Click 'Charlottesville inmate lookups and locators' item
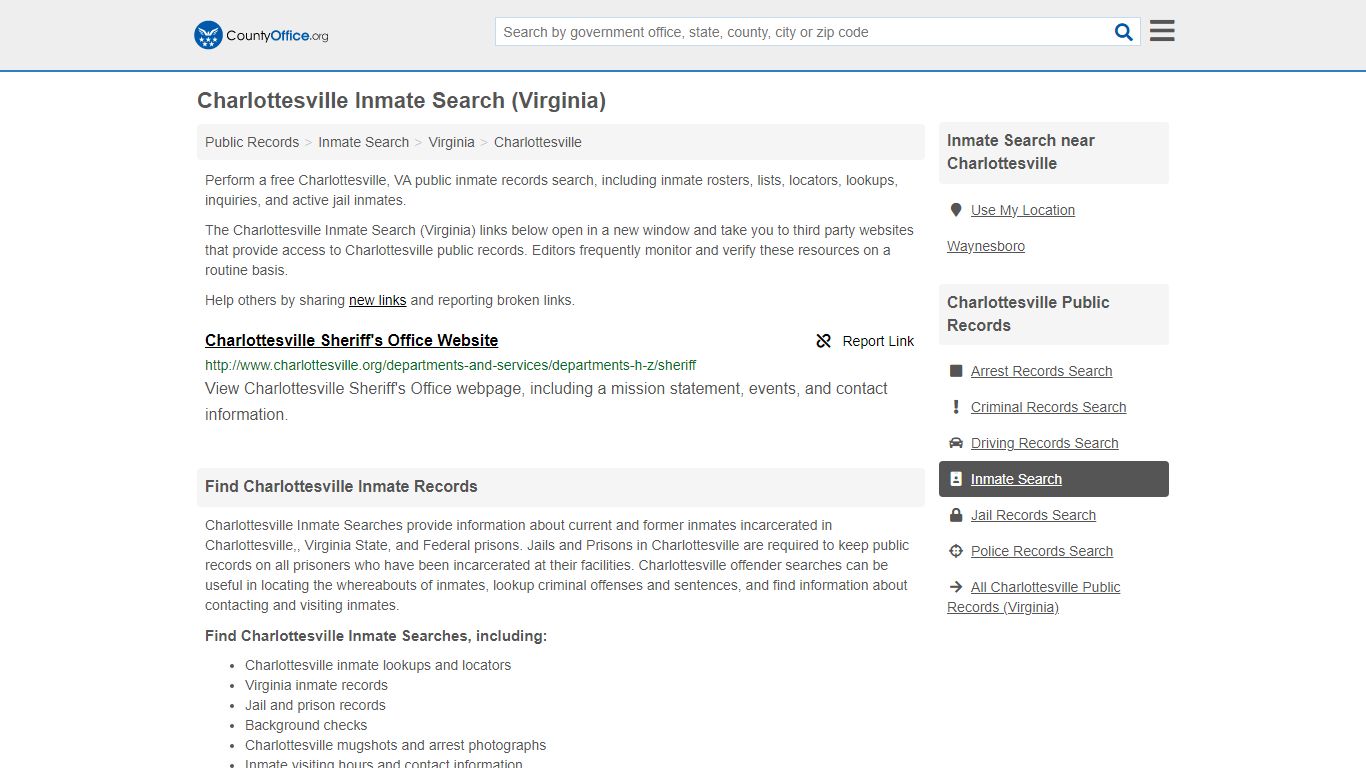 coord(378,665)
